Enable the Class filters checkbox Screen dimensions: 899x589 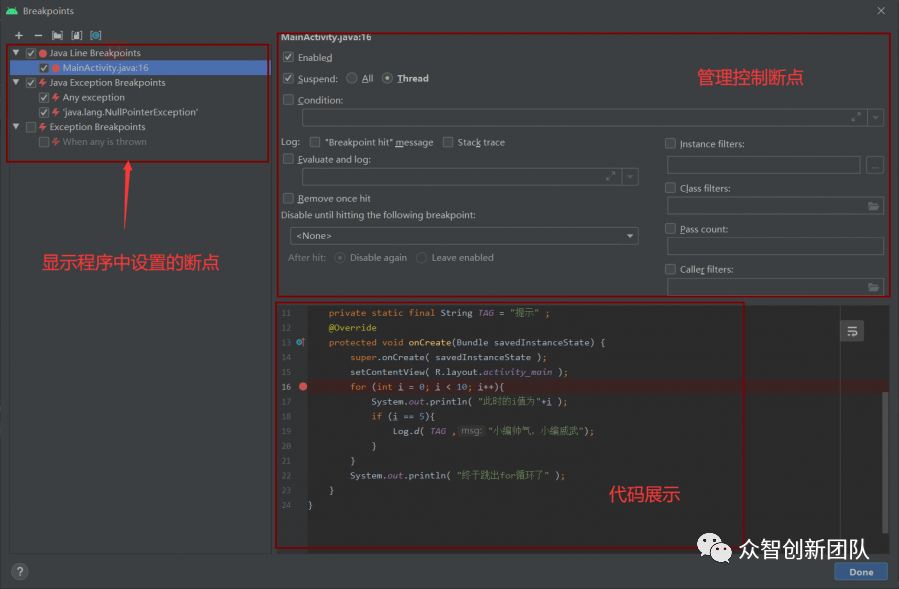point(670,188)
